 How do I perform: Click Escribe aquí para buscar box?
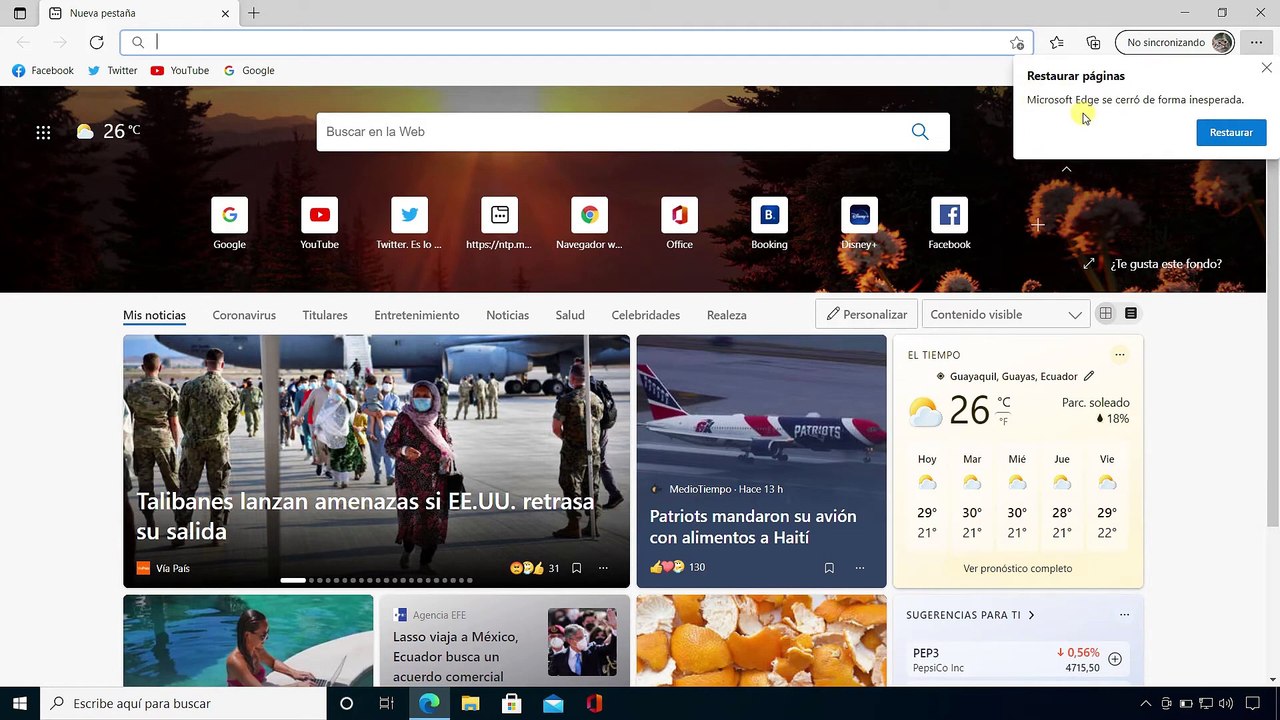tap(184, 703)
